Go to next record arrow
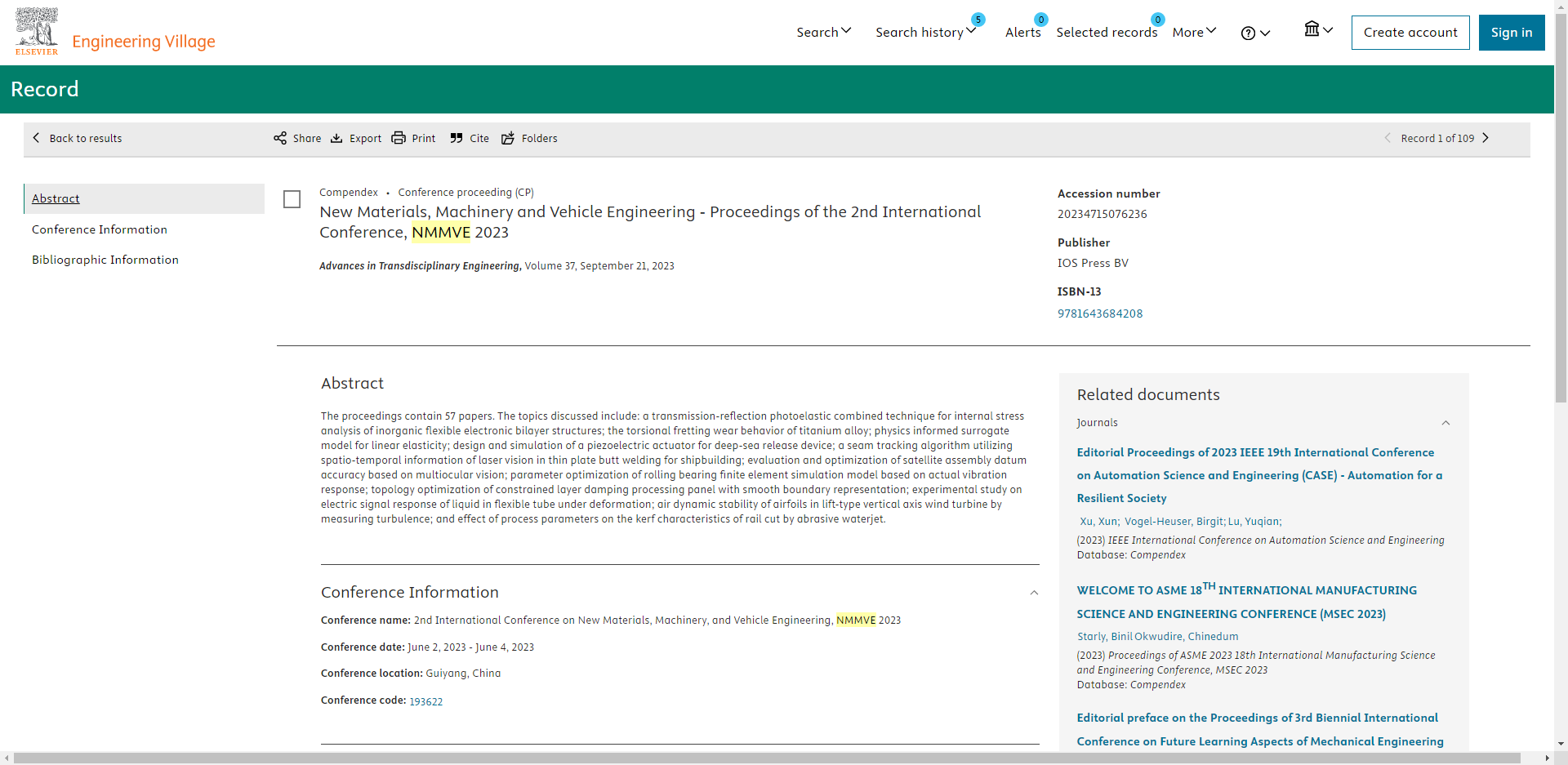 coord(1486,138)
